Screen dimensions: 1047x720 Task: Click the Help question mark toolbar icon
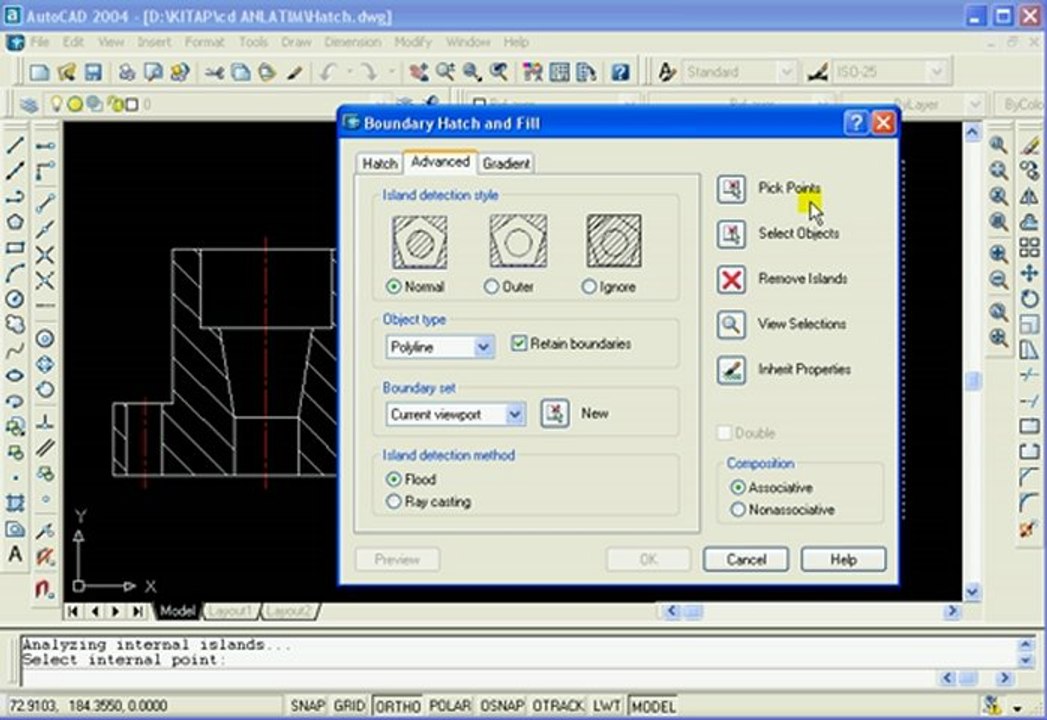click(x=620, y=71)
